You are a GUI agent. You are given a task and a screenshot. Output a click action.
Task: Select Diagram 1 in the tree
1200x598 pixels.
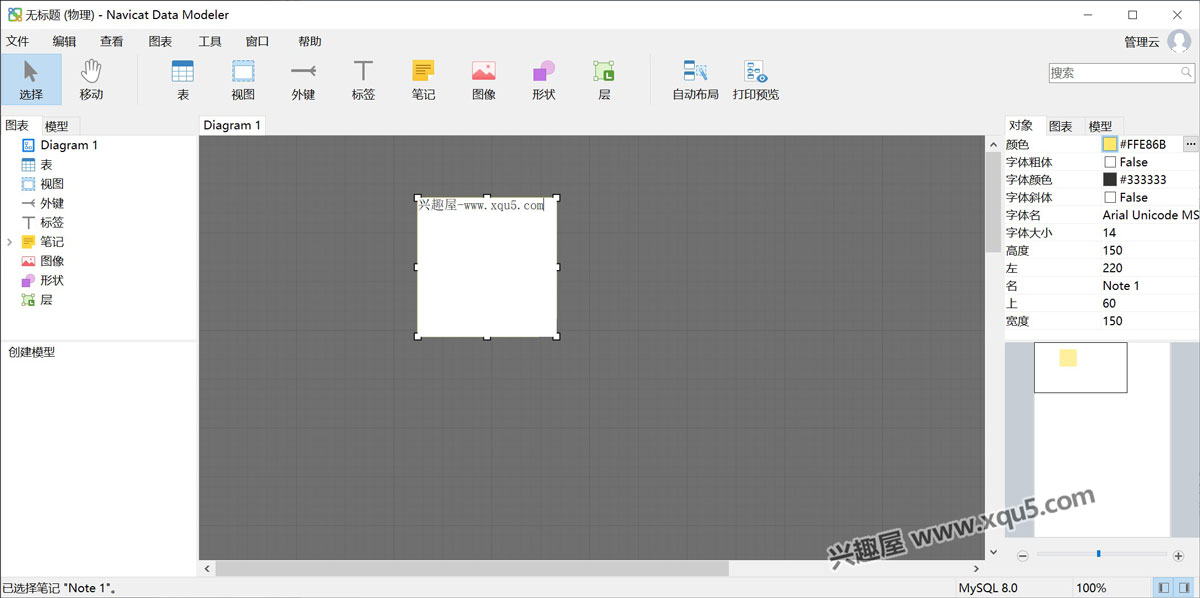tap(68, 145)
